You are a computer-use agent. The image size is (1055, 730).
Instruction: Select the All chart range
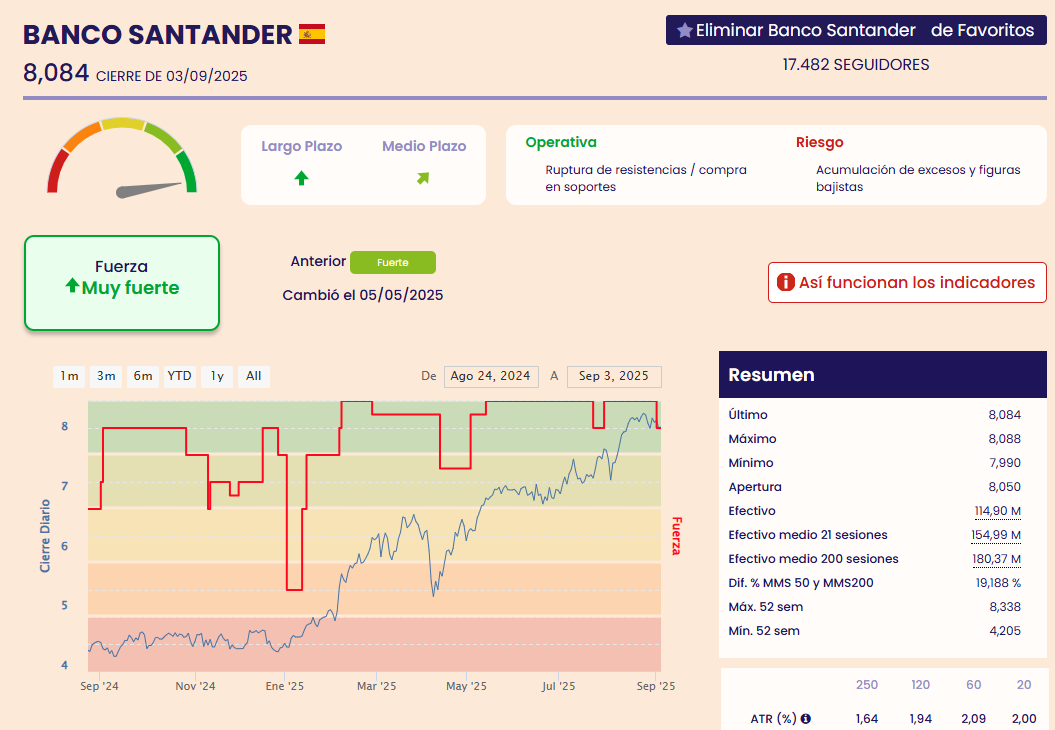pyautogui.click(x=254, y=376)
